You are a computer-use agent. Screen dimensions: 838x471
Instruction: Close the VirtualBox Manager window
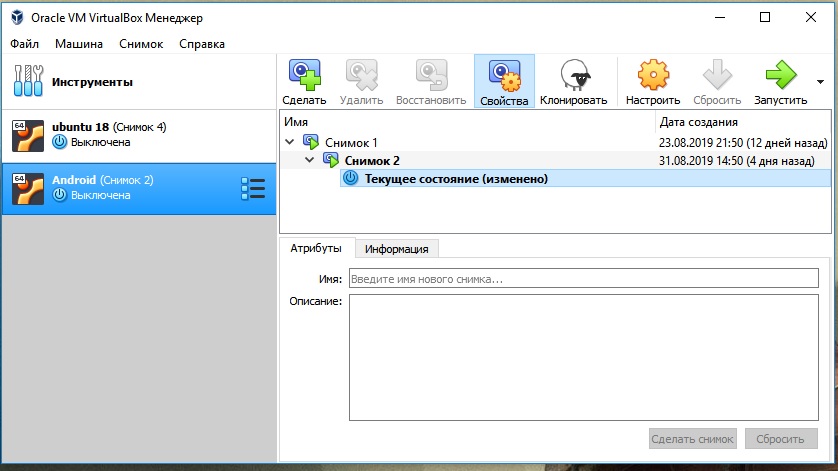pos(811,18)
